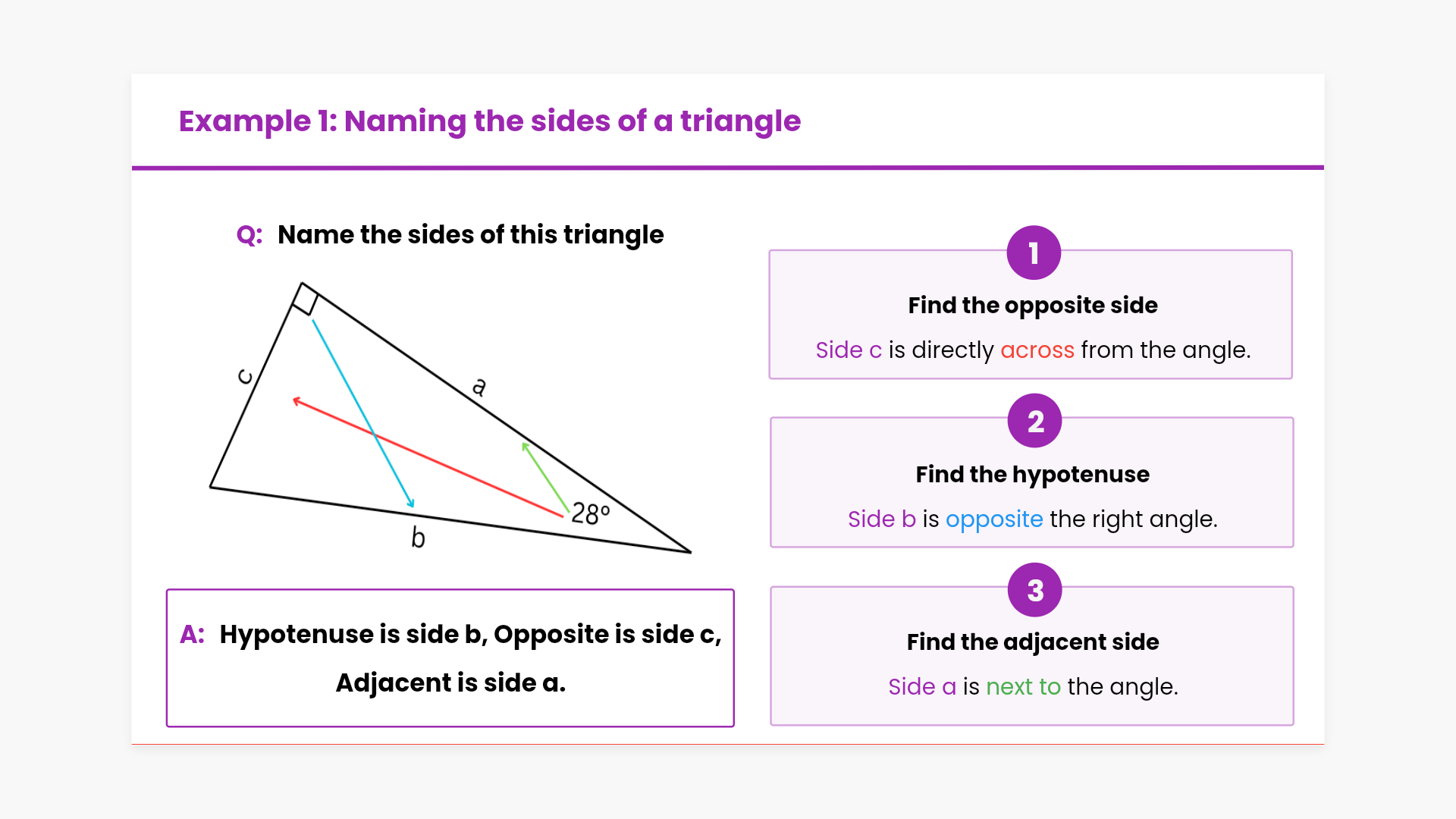Click the blue word 'opposite' in step 2
1456x819 pixels.
coord(993,519)
